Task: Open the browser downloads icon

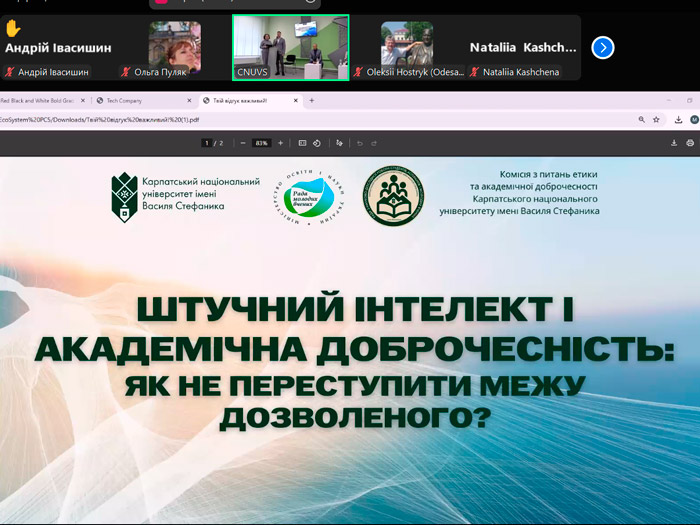Action: point(677,119)
